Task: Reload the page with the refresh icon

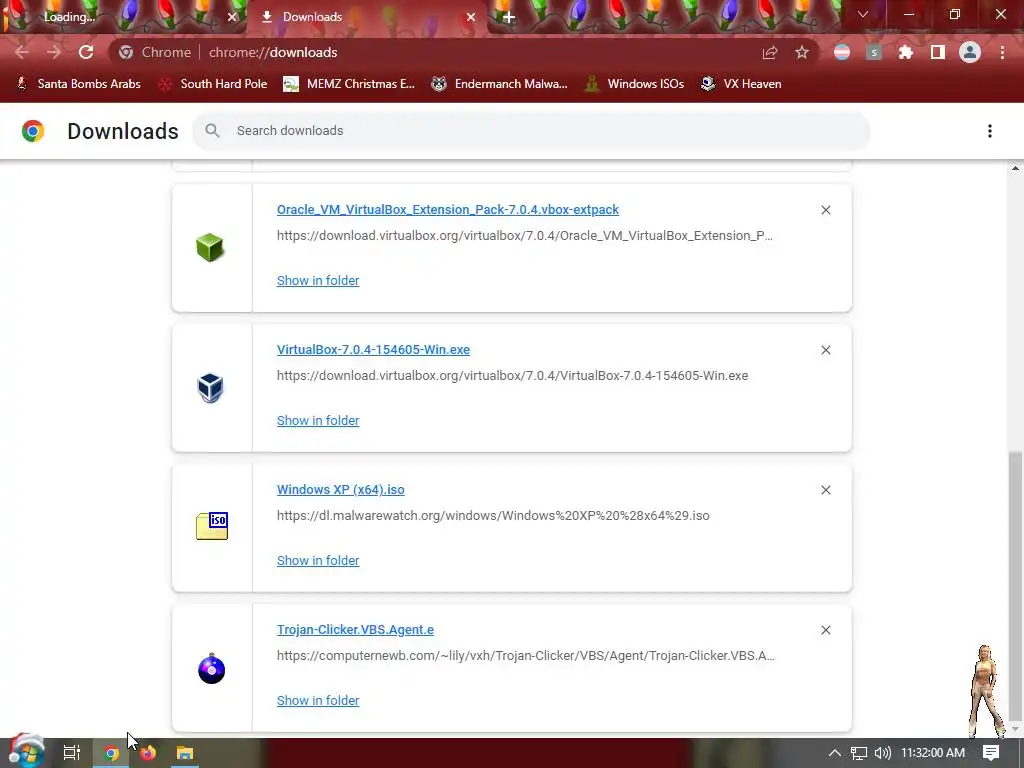Action: point(86,52)
